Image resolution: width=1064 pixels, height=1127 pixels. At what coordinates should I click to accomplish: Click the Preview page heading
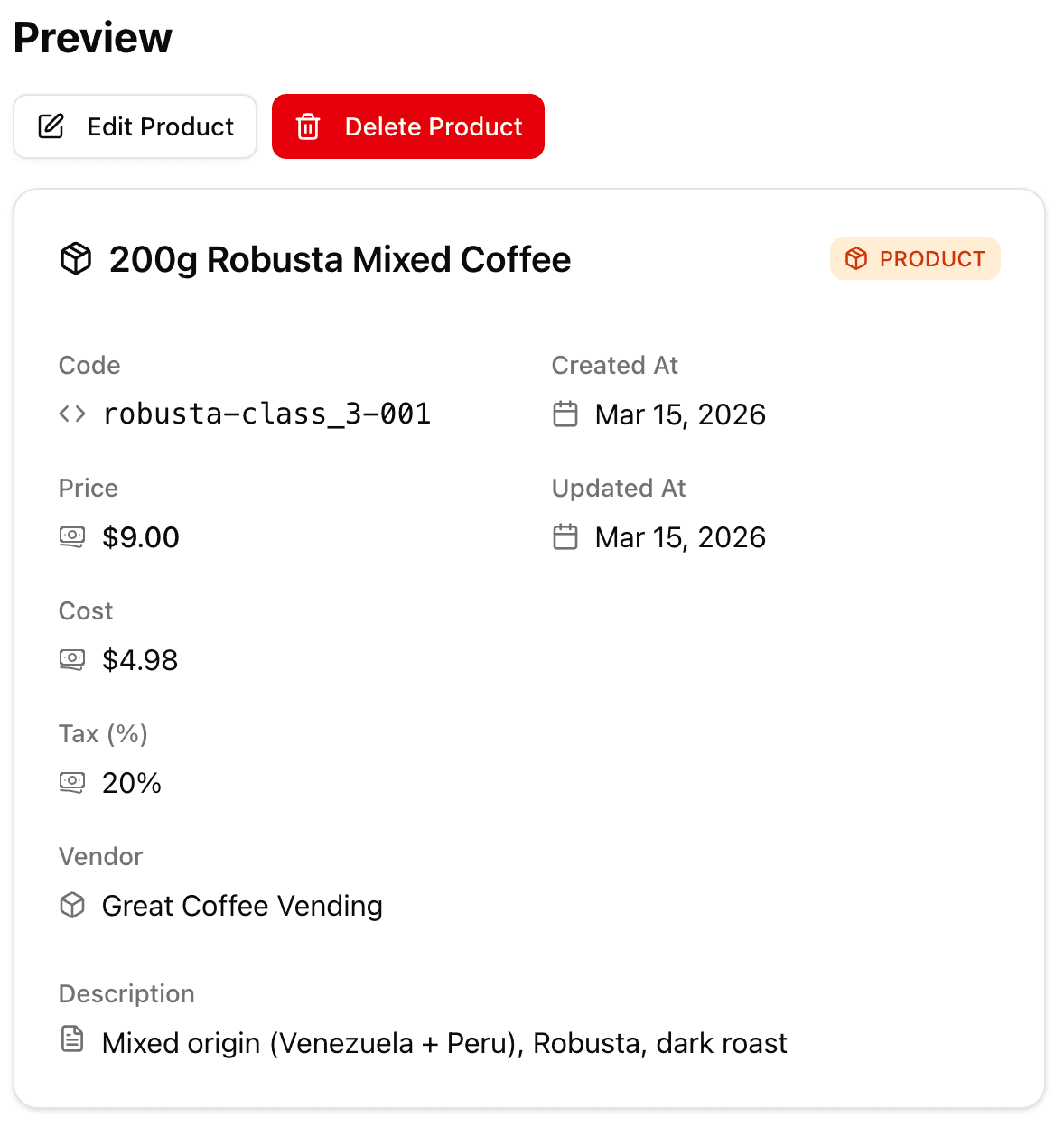(91, 37)
